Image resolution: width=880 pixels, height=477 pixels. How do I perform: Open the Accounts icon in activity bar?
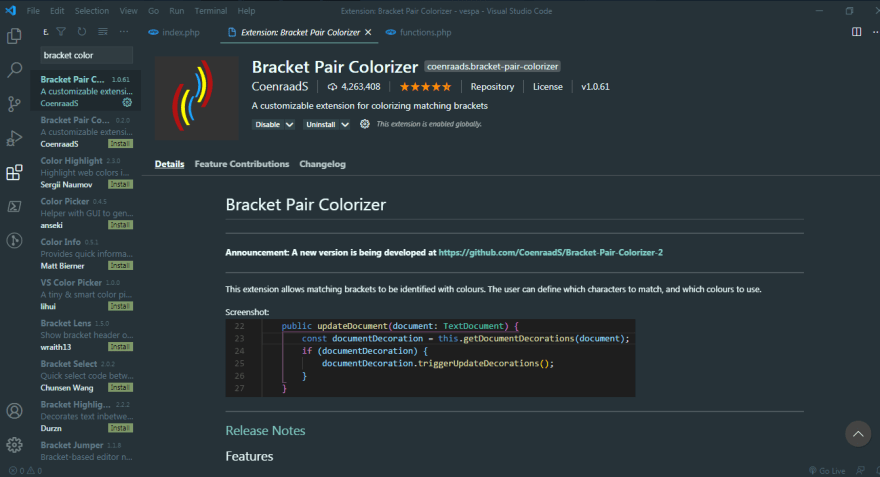14,411
